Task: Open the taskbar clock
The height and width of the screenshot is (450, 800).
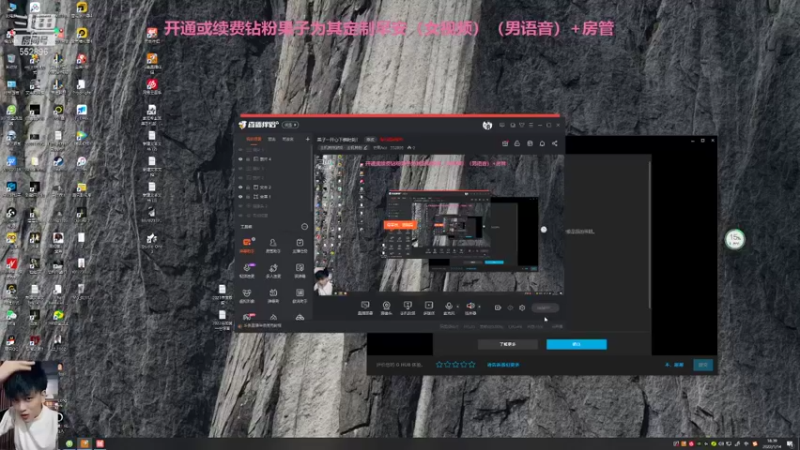Action: pos(772,444)
